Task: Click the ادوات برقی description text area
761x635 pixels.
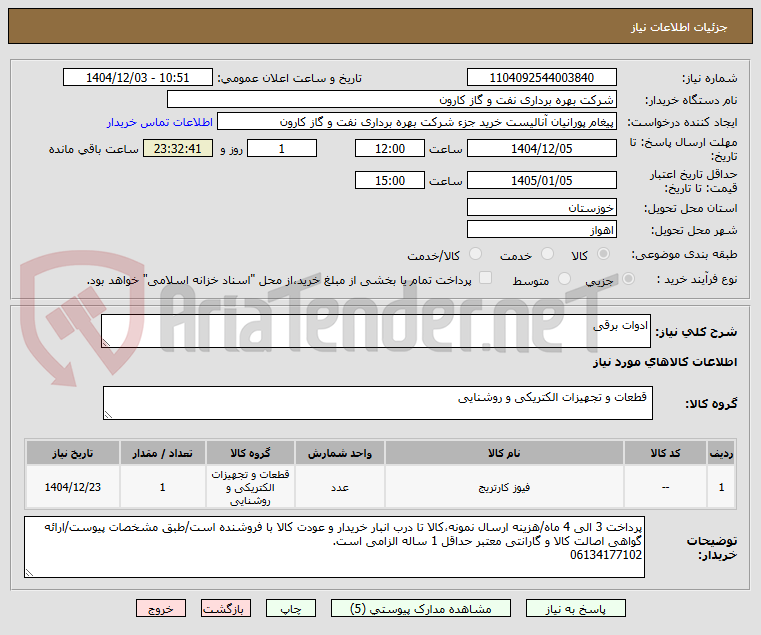Action: click(x=376, y=331)
